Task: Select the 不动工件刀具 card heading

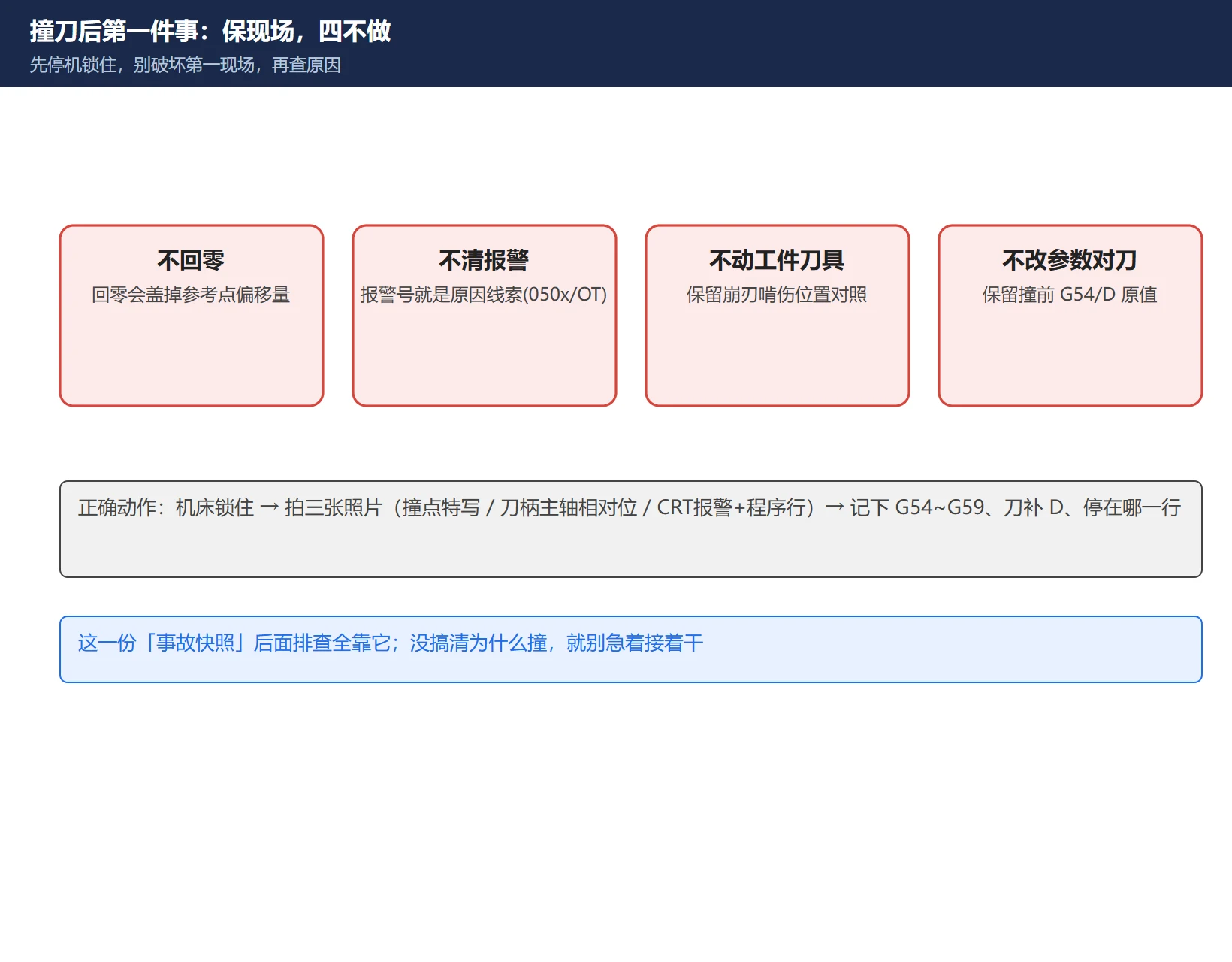Action: (x=777, y=260)
